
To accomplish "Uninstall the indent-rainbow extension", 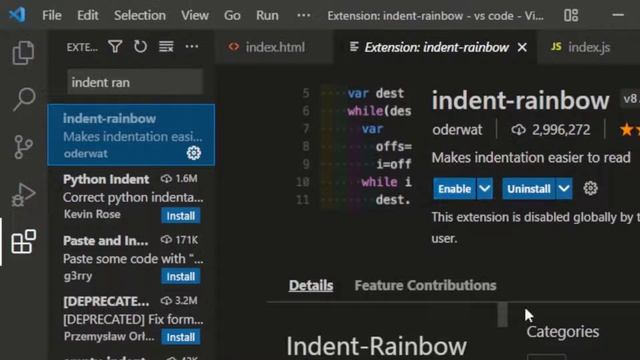I will click(529, 189).
